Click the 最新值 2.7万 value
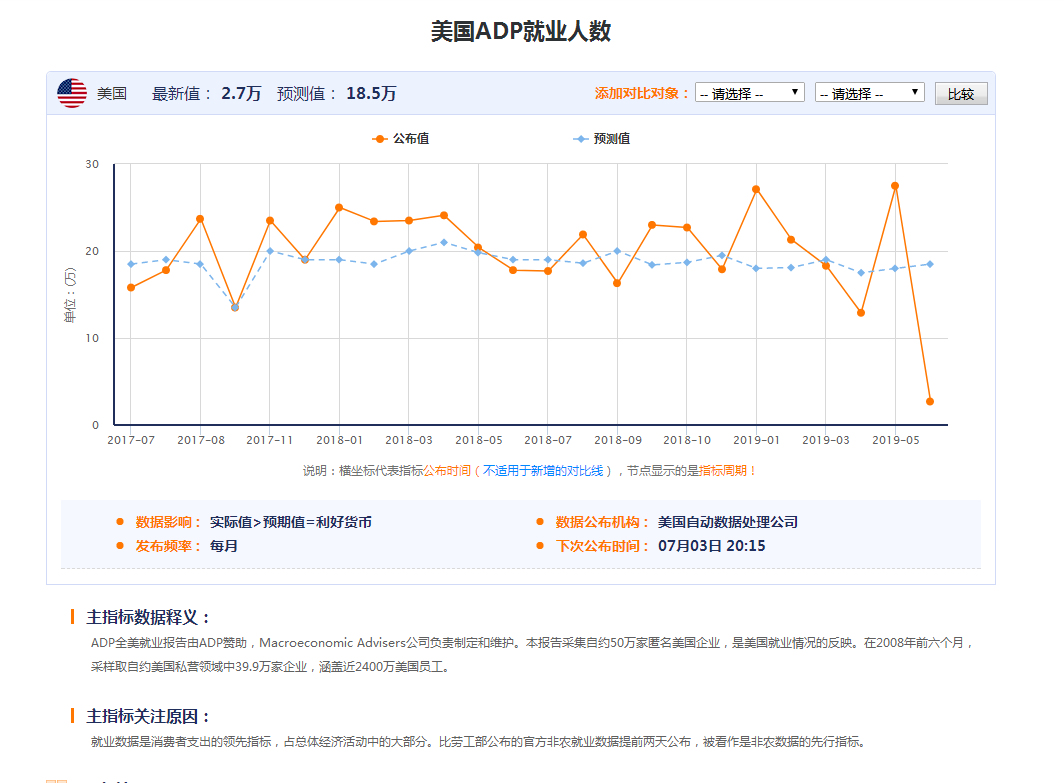The image size is (1064, 783). (241, 94)
